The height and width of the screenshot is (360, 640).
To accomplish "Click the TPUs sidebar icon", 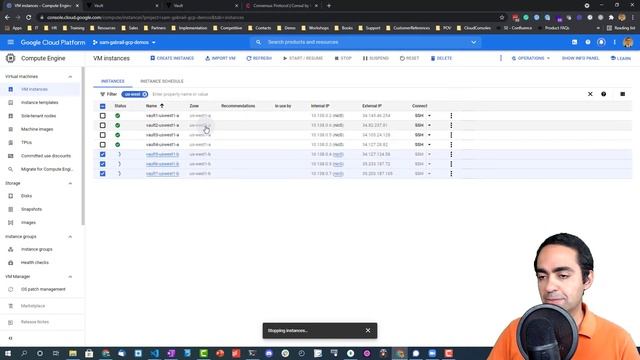I will coord(11,142).
